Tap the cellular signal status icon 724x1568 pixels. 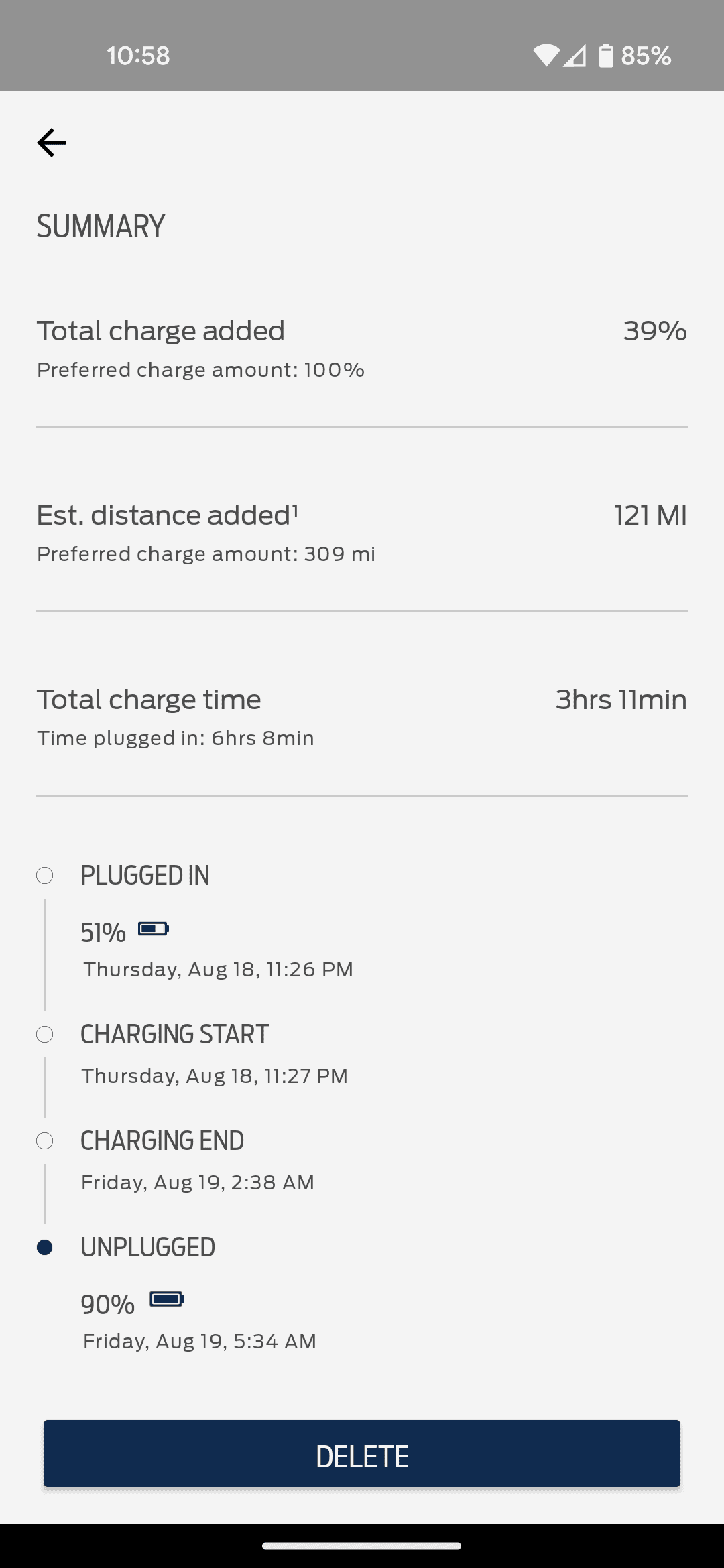[x=575, y=56]
